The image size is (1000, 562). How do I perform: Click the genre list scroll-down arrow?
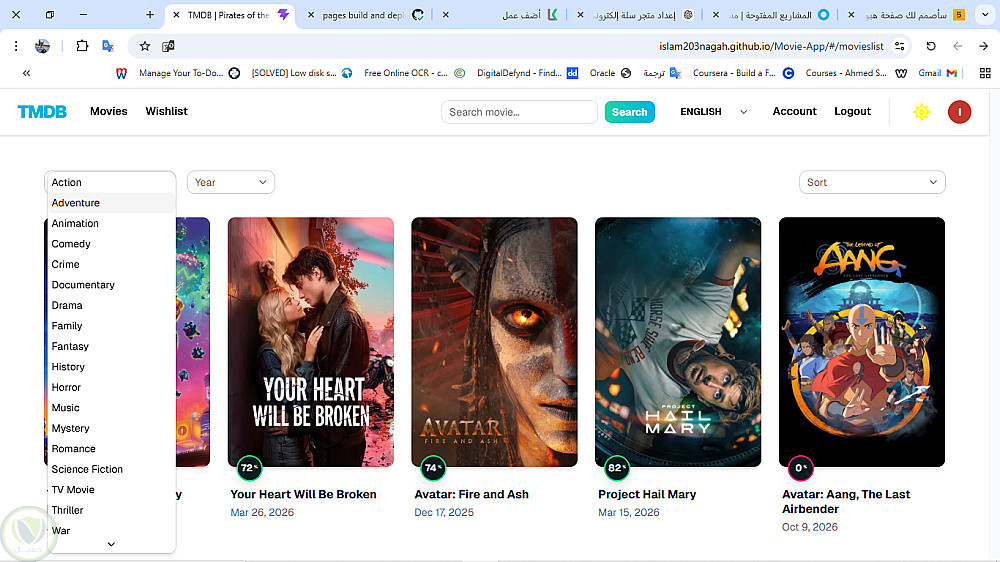(111, 544)
